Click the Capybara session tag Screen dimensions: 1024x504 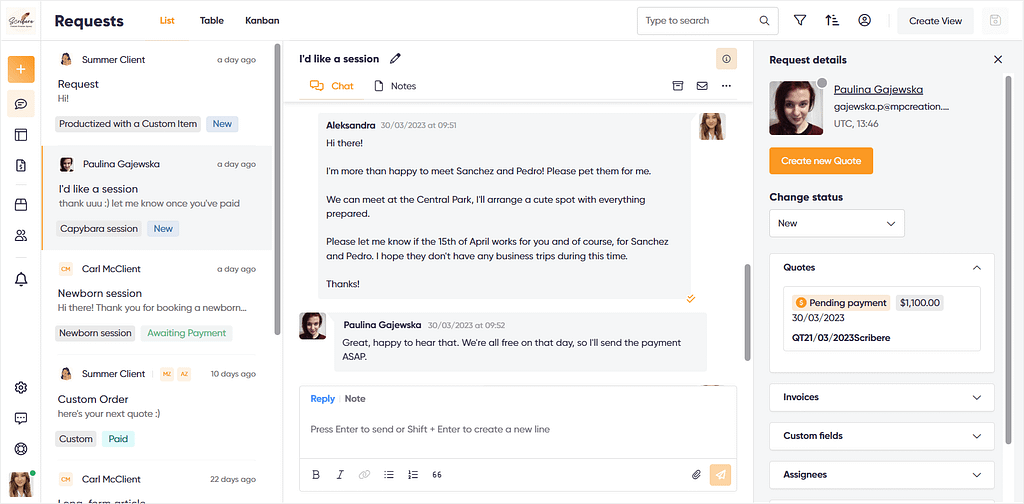(x=99, y=228)
